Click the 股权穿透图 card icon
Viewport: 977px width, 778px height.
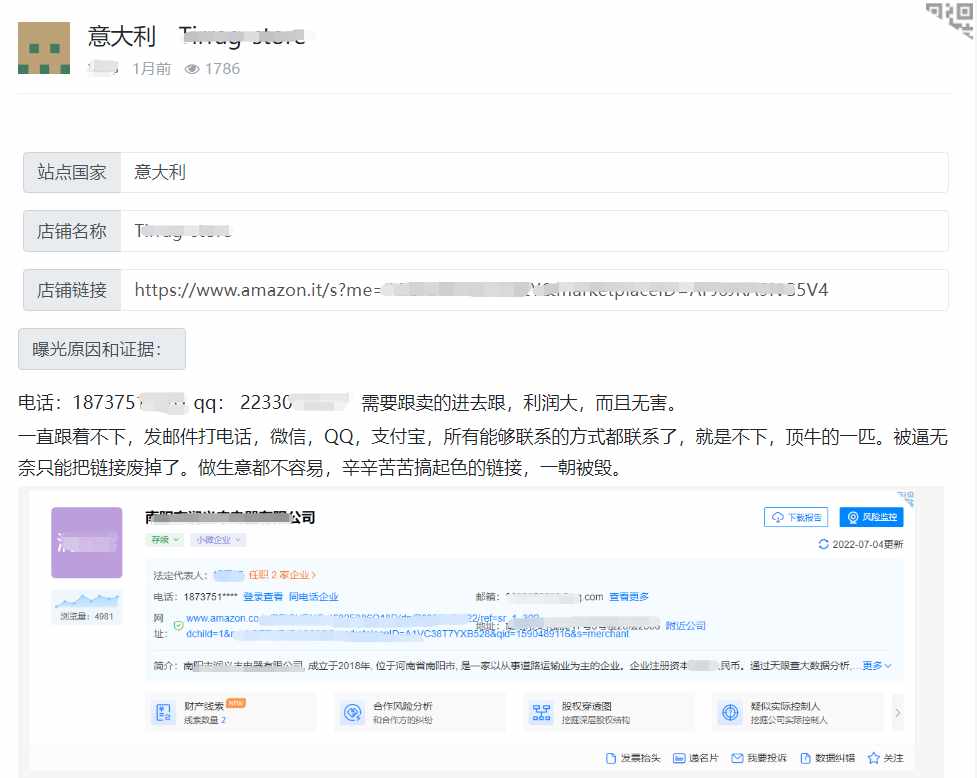tap(541, 712)
